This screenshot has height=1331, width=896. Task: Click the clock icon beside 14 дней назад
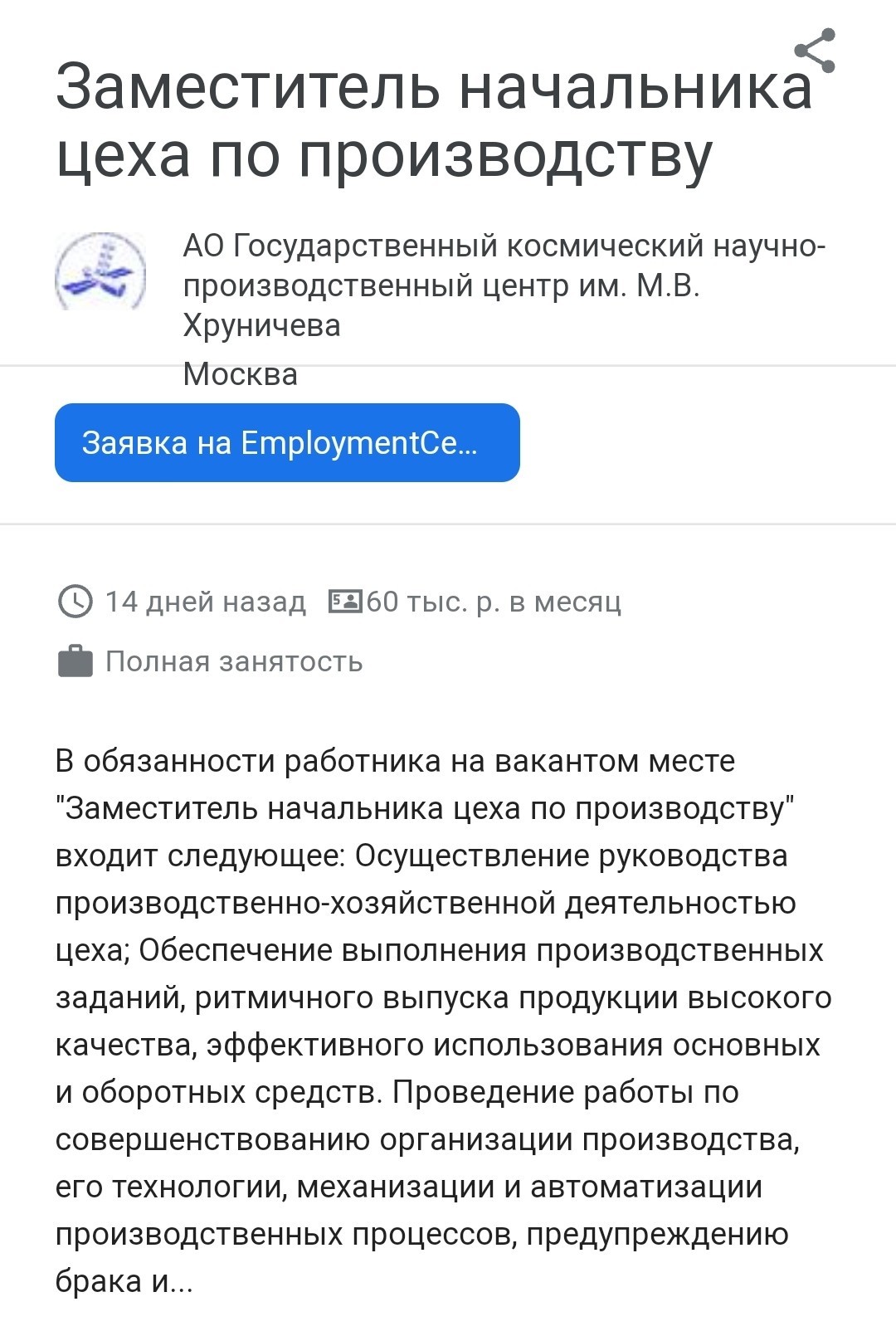point(75,601)
